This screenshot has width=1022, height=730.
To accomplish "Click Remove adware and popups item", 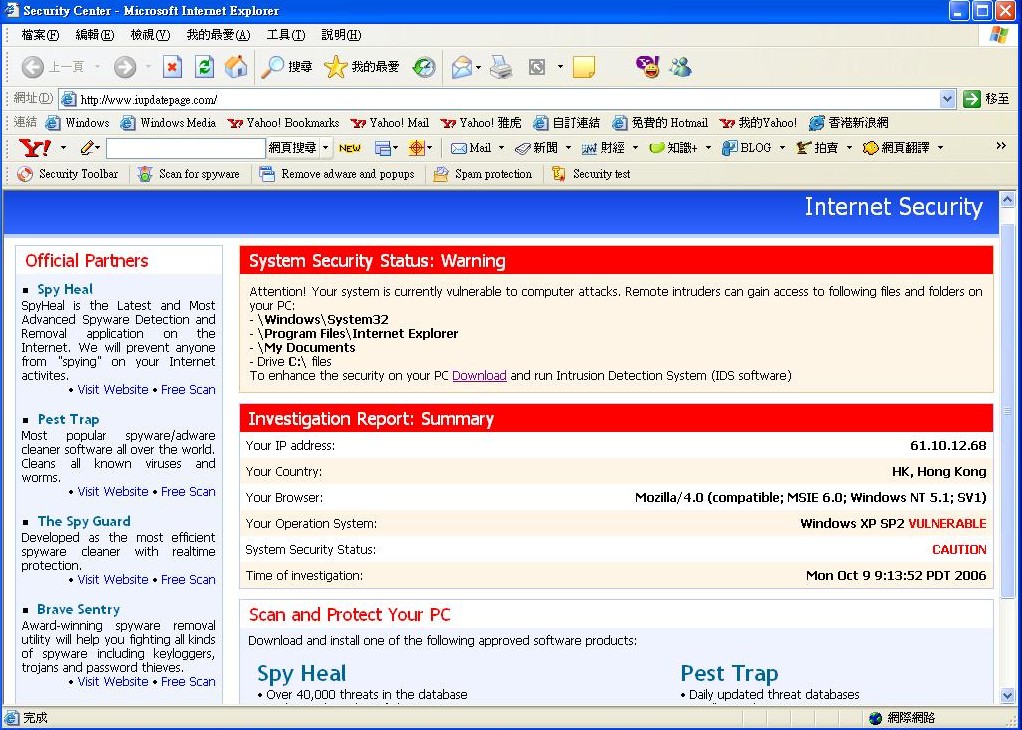I will pyautogui.click(x=336, y=174).
